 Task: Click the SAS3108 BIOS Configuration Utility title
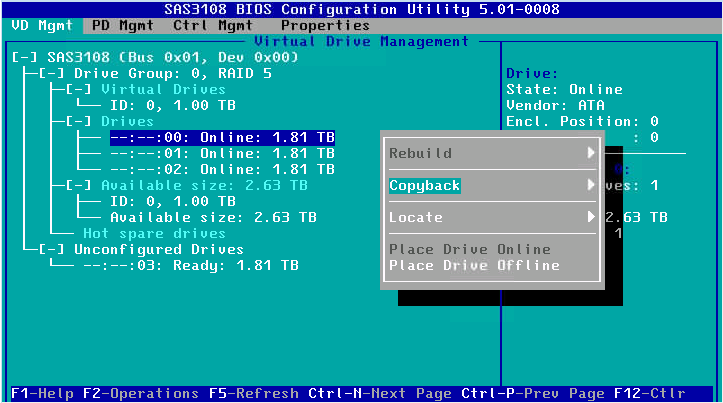tap(362, 9)
